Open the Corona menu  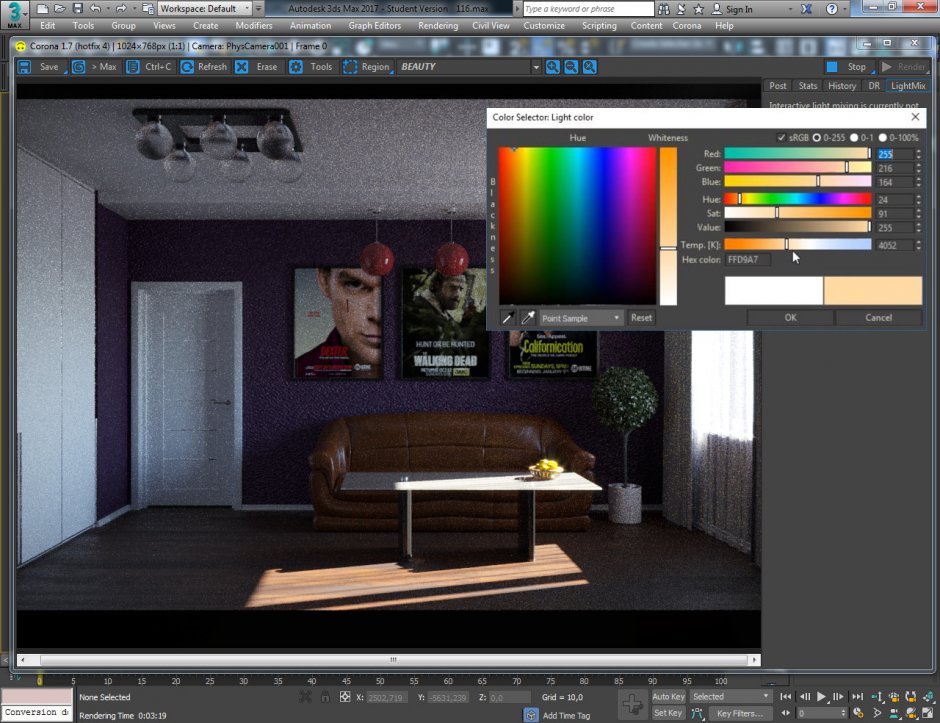(x=687, y=26)
